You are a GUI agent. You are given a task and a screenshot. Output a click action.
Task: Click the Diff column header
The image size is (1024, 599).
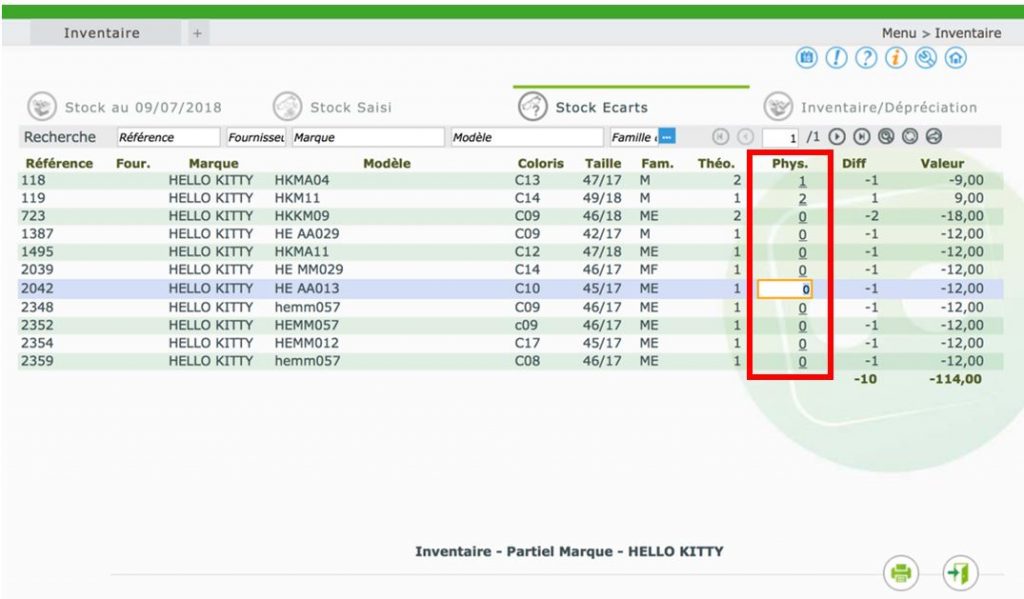(854, 163)
